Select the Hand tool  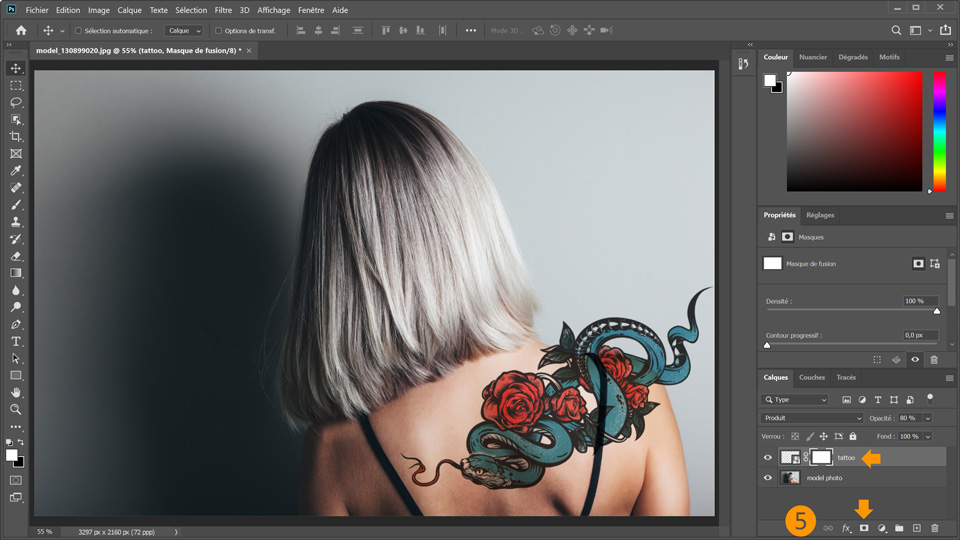(16, 392)
